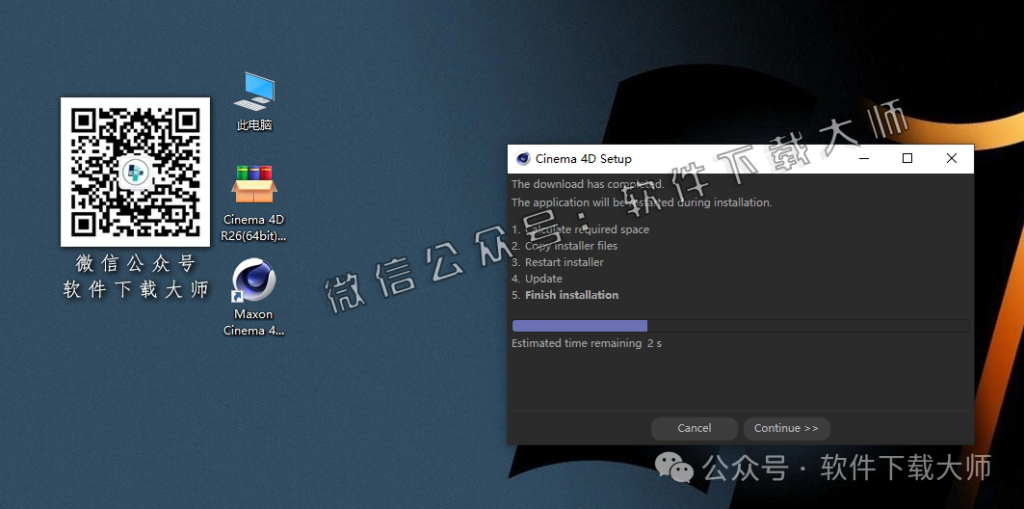Select the Maxon Cinema 4D shortcut icon
Screen dimensions: 1024x509
254,281
